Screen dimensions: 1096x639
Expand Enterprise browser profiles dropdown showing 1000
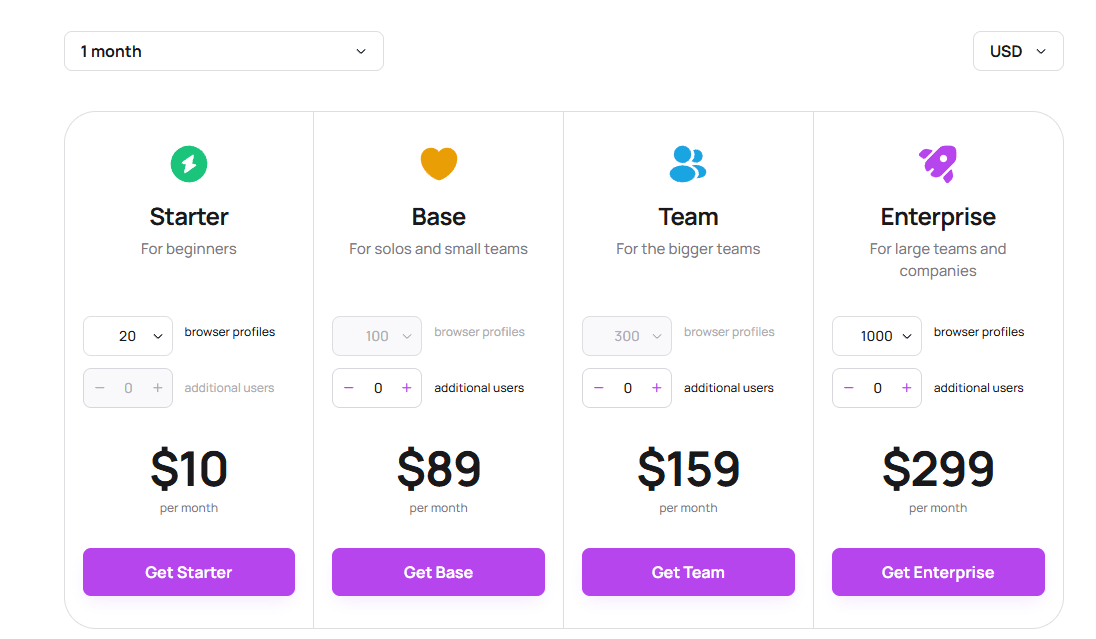pyautogui.click(x=877, y=336)
